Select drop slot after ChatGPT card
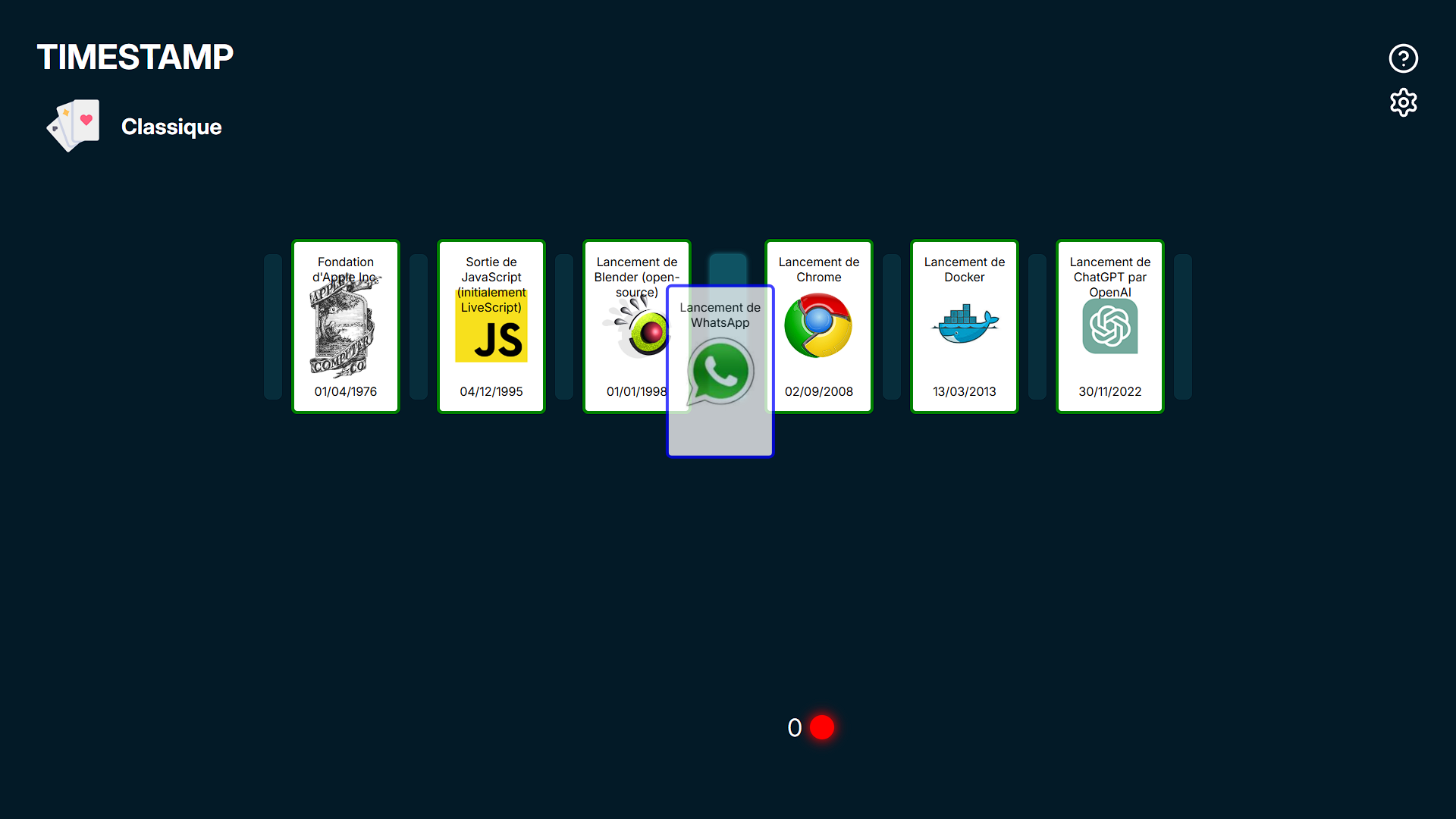Image resolution: width=1456 pixels, height=819 pixels. (1183, 326)
